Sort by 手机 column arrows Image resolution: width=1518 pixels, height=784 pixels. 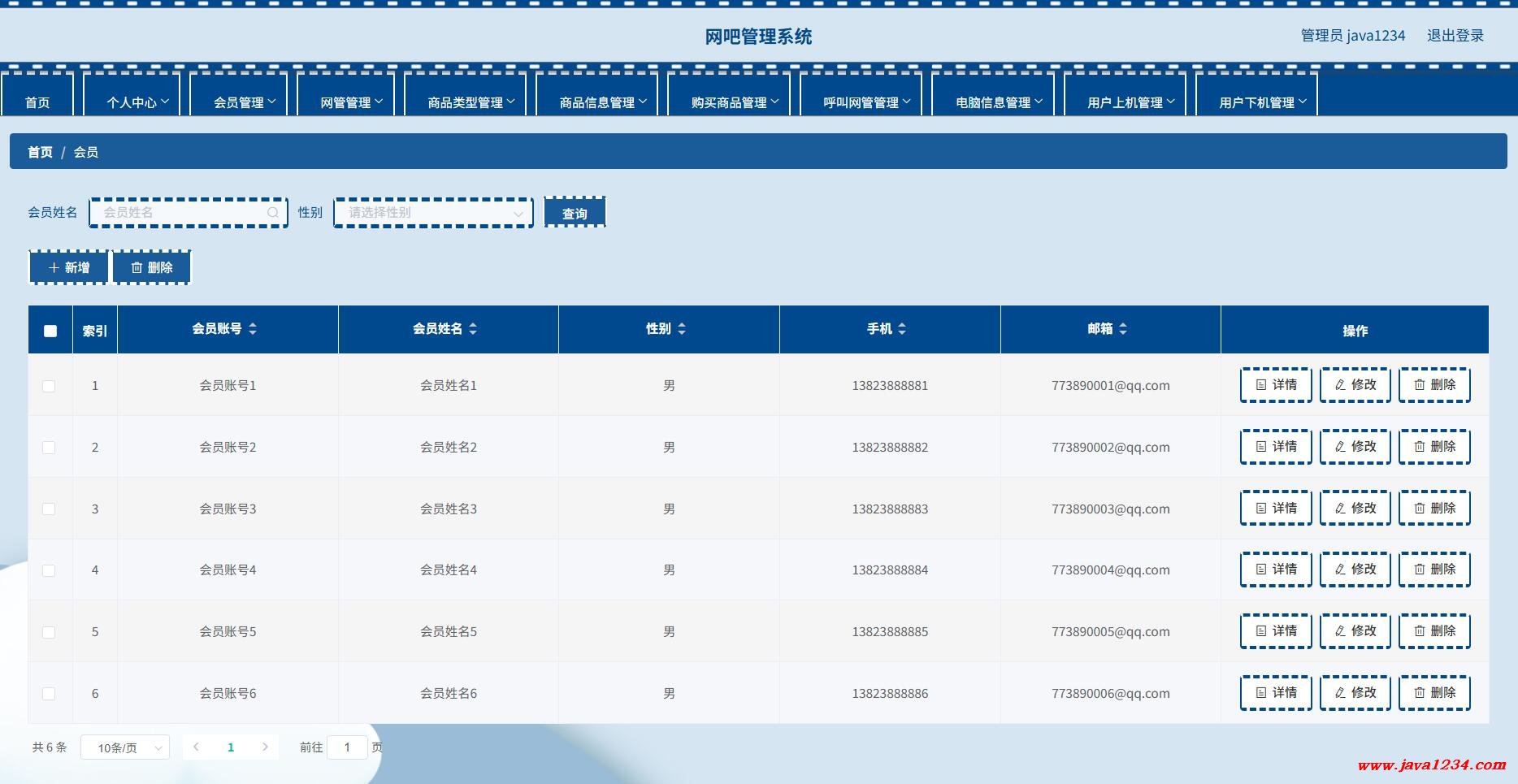902,329
